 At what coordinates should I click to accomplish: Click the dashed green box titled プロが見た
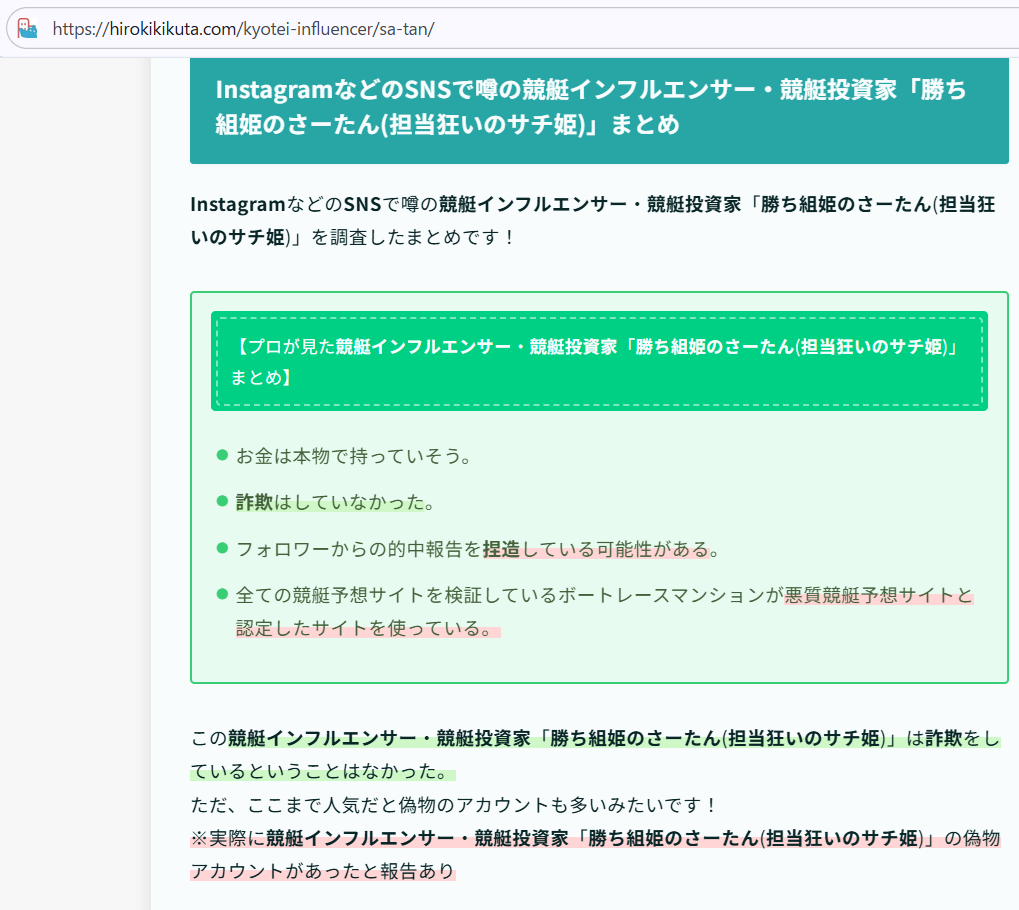coord(598,361)
